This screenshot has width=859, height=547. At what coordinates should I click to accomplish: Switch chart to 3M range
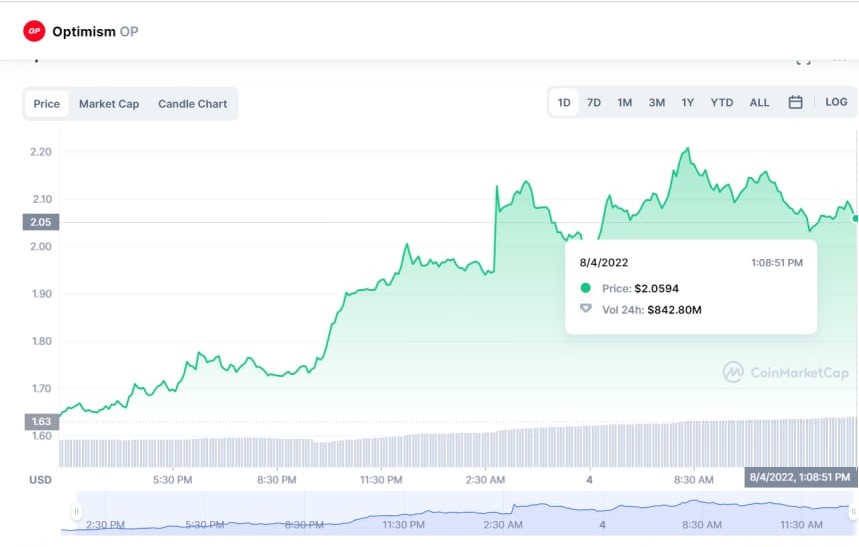coord(656,102)
